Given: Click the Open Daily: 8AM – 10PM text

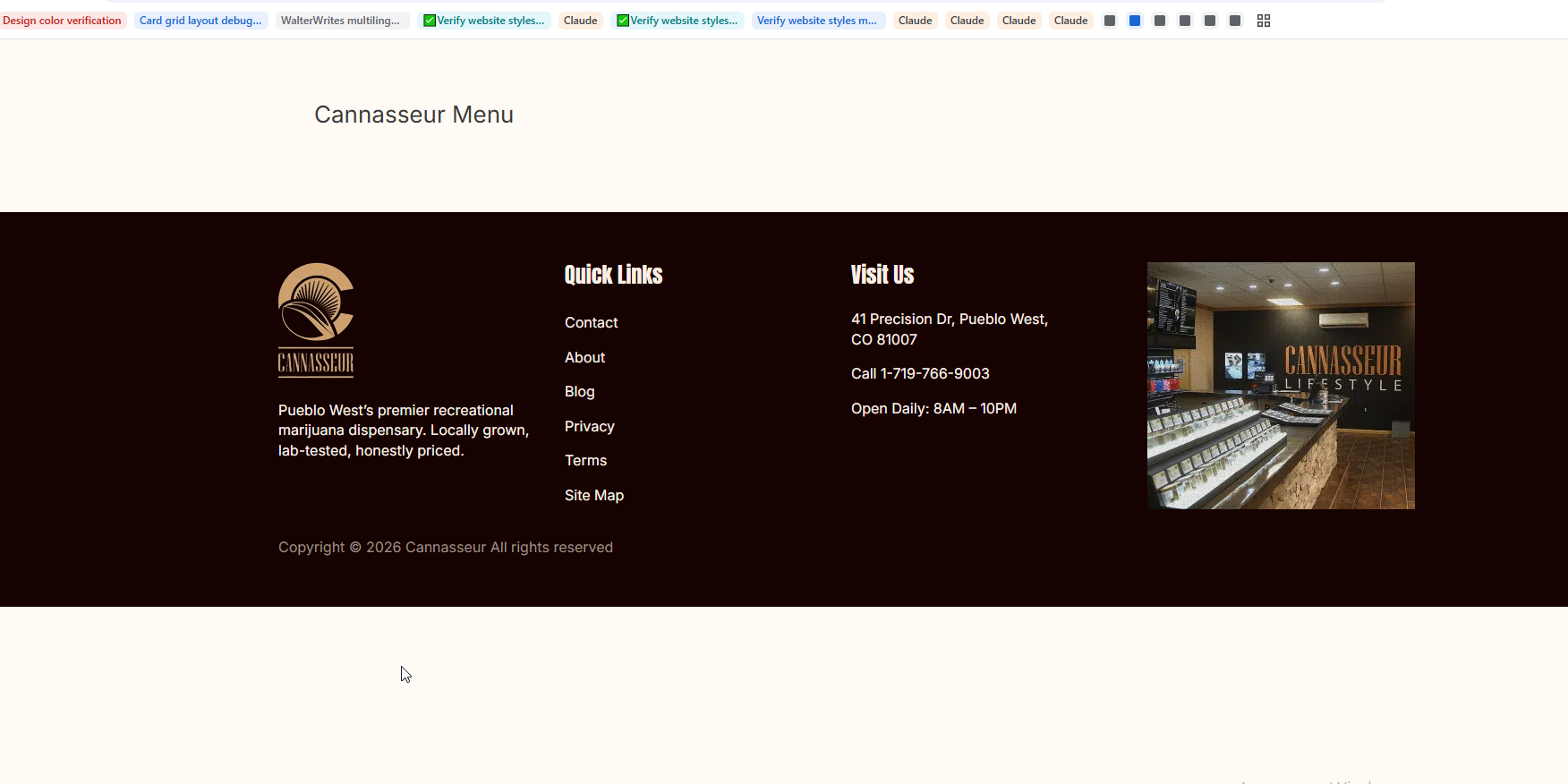Looking at the screenshot, I should tap(933, 409).
